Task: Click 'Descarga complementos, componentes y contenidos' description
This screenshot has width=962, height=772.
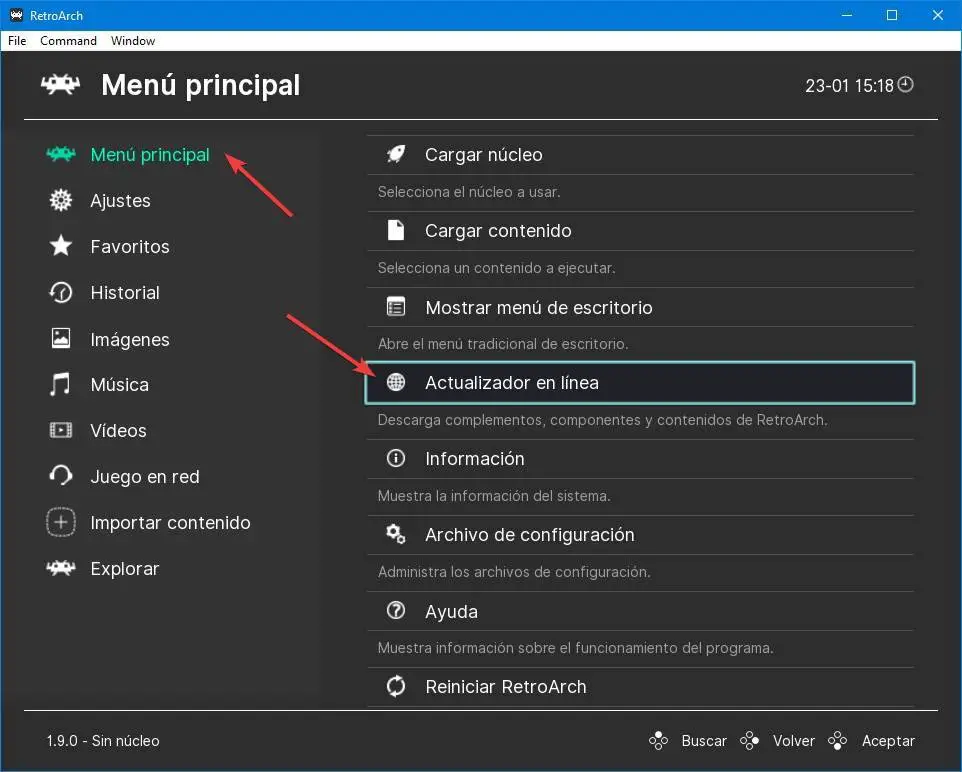Action: (x=602, y=420)
